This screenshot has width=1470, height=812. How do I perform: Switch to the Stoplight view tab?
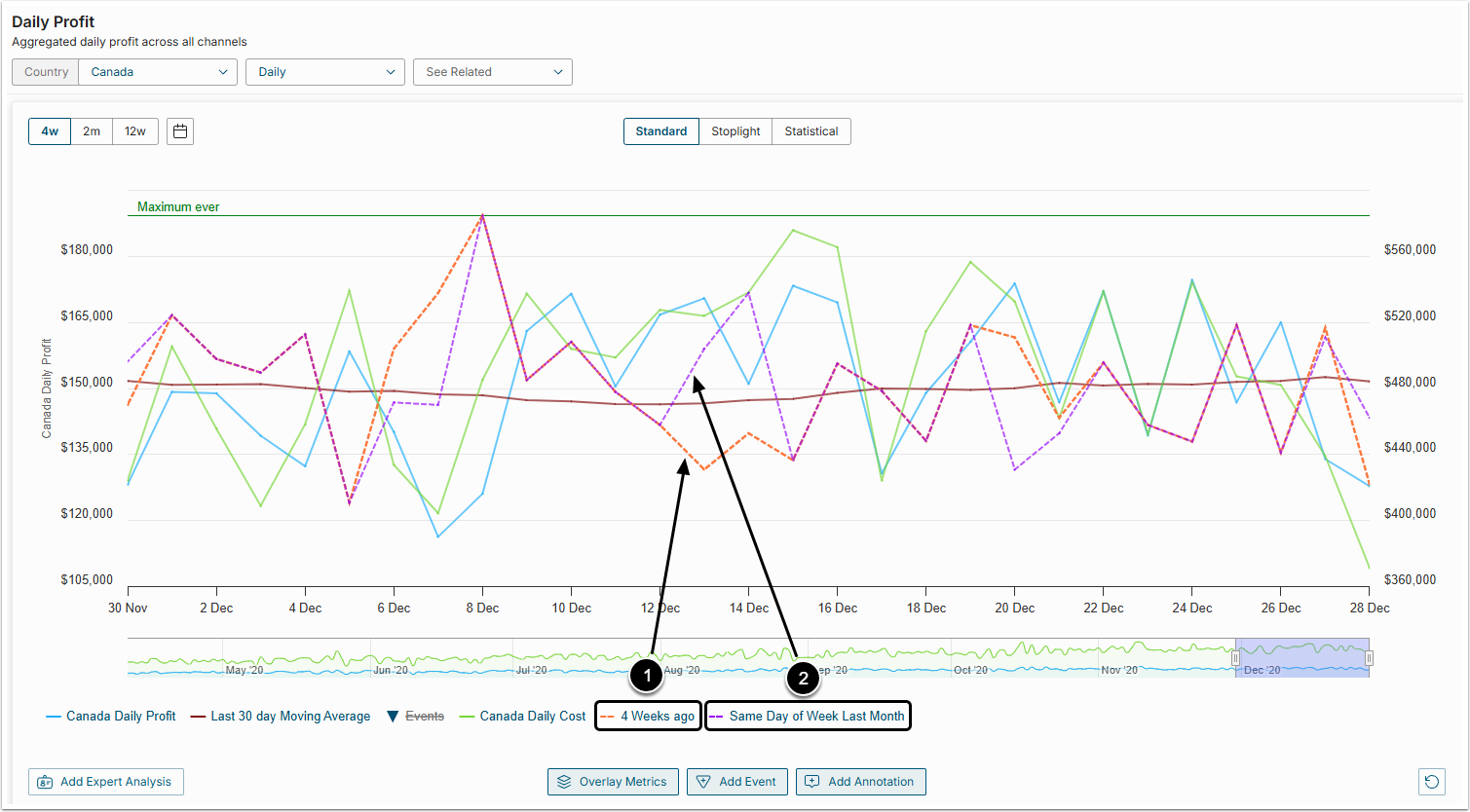click(x=735, y=131)
